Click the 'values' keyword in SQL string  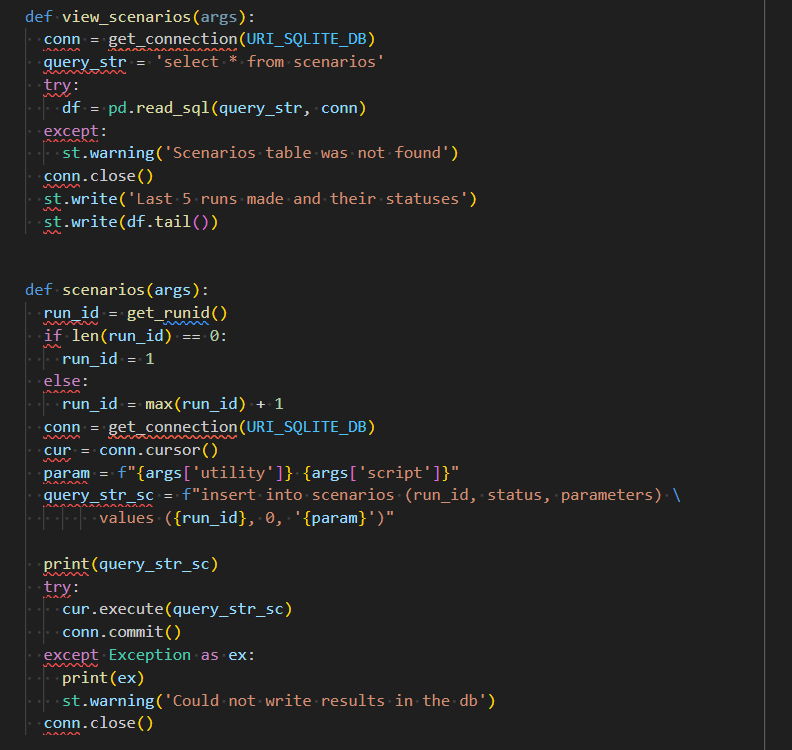(x=126, y=518)
